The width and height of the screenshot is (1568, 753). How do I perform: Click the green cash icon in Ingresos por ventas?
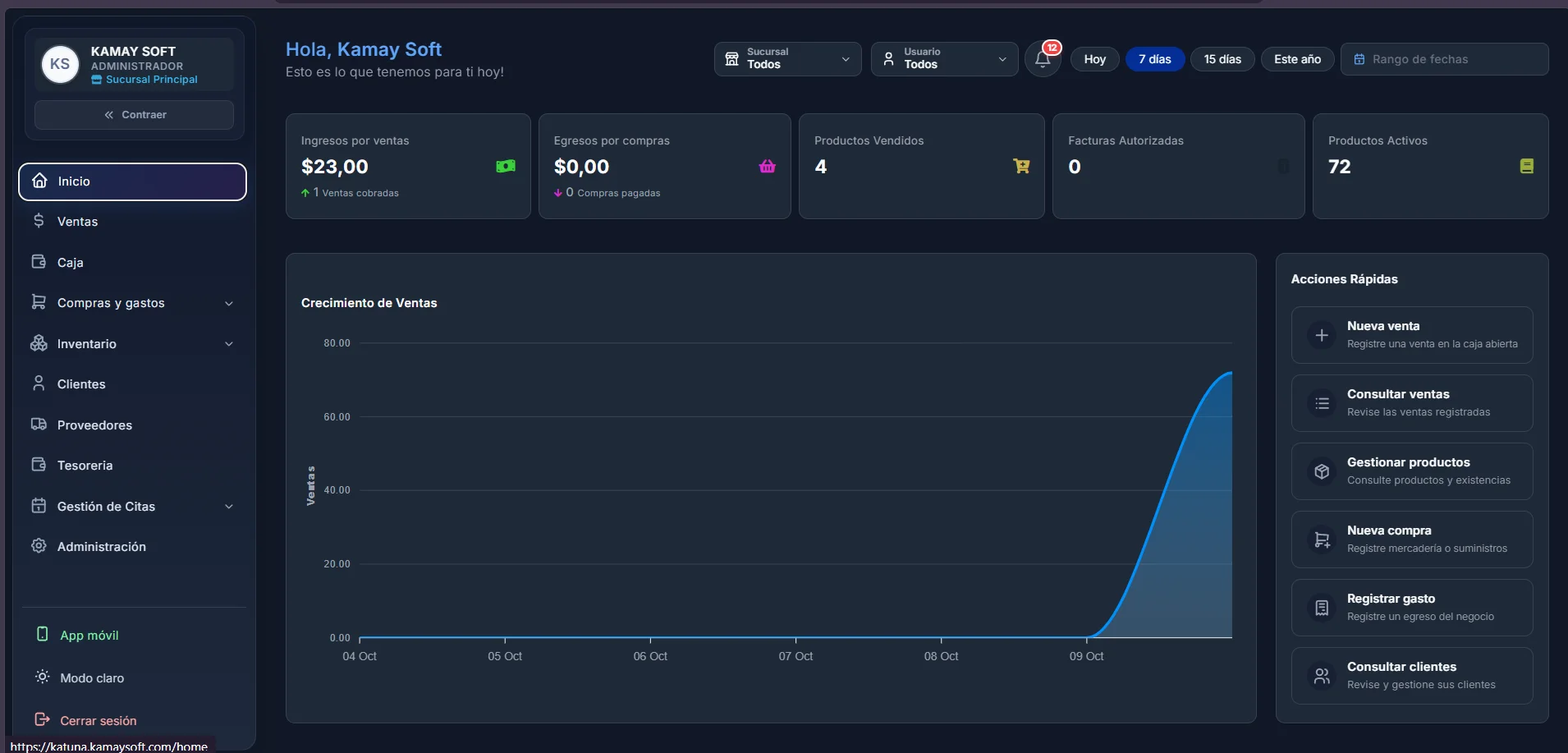point(506,166)
